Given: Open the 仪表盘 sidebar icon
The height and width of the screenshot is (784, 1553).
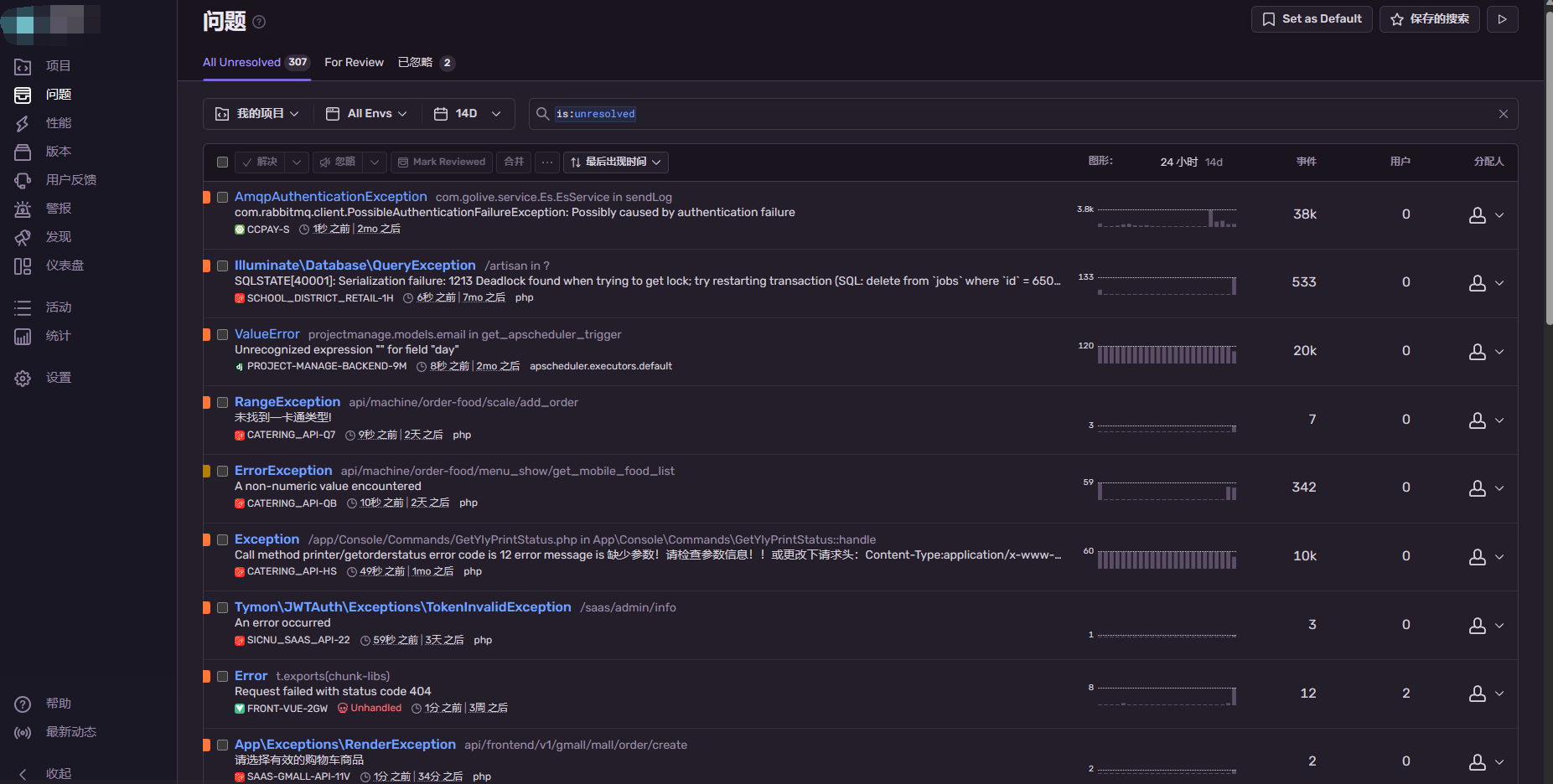Looking at the screenshot, I should pos(23,266).
